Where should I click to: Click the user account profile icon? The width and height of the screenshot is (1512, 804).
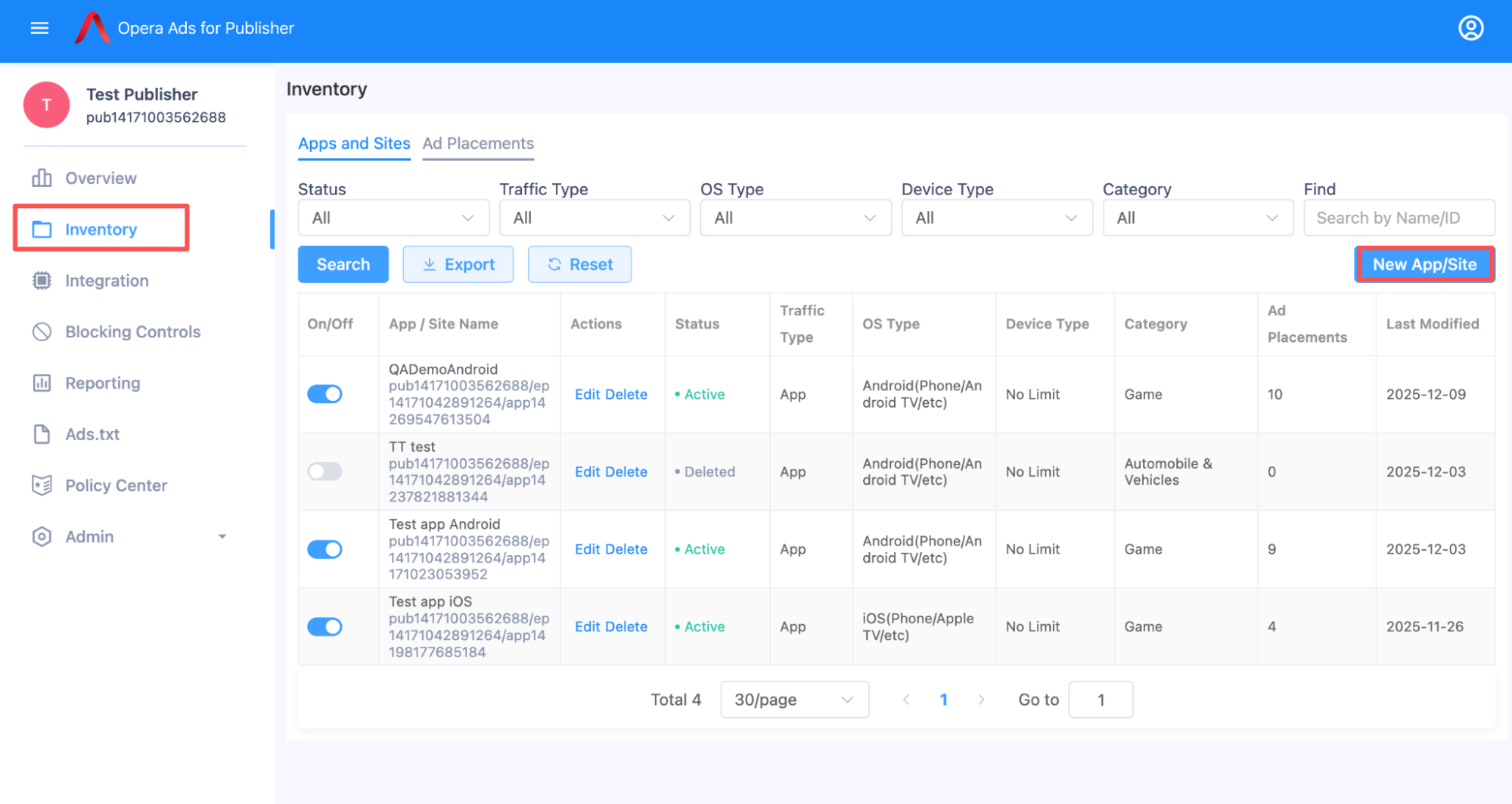point(1470,28)
